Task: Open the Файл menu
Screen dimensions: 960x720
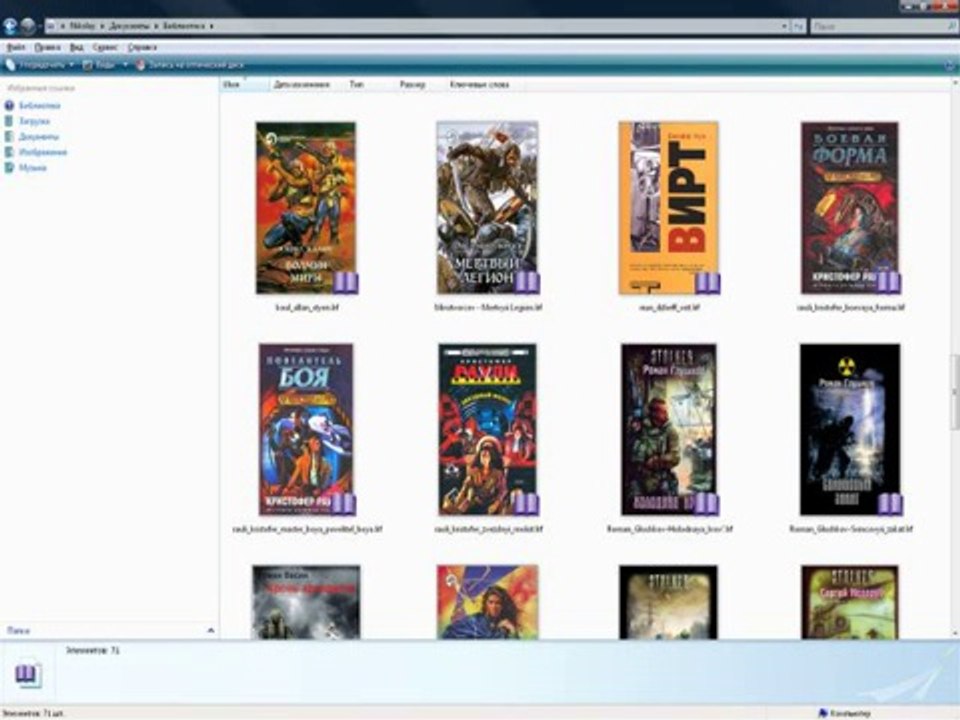Action: (x=15, y=47)
